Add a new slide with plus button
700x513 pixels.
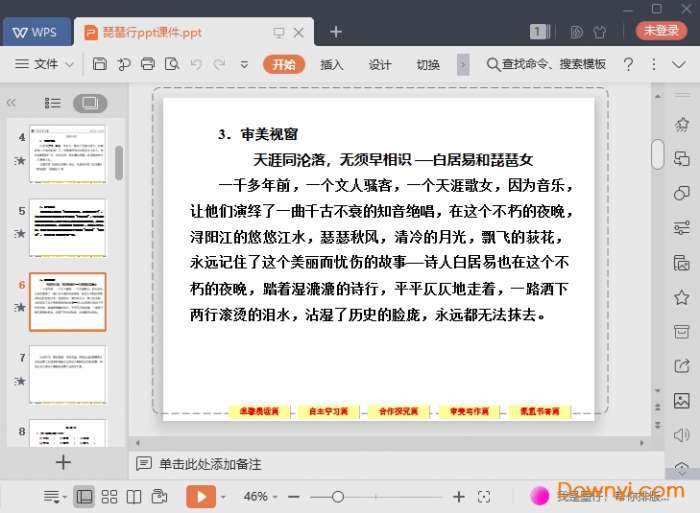[63, 462]
